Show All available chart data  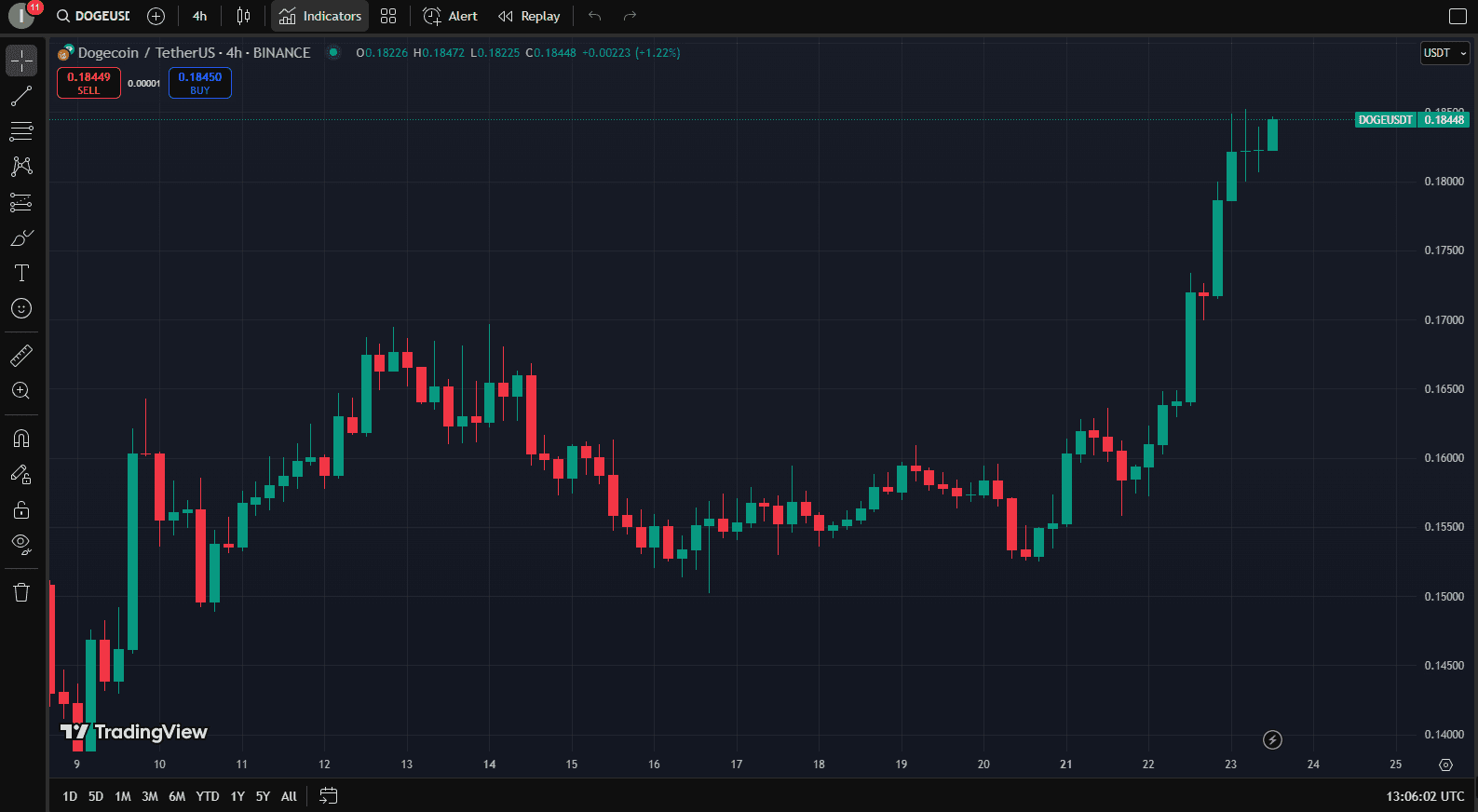289,796
